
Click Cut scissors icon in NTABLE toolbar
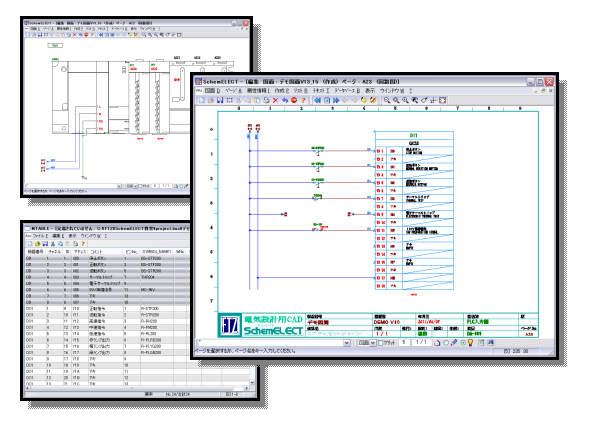click(53, 244)
